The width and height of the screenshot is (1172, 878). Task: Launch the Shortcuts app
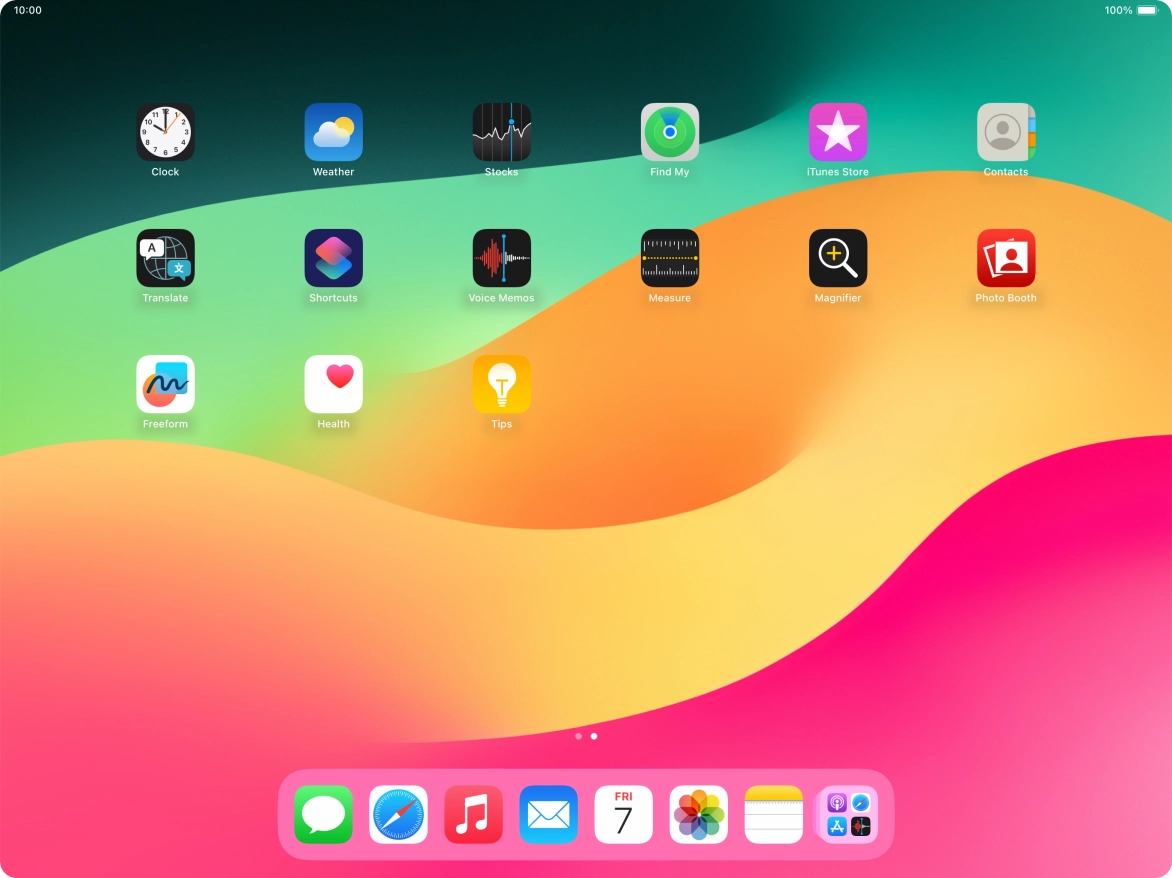(x=333, y=258)
